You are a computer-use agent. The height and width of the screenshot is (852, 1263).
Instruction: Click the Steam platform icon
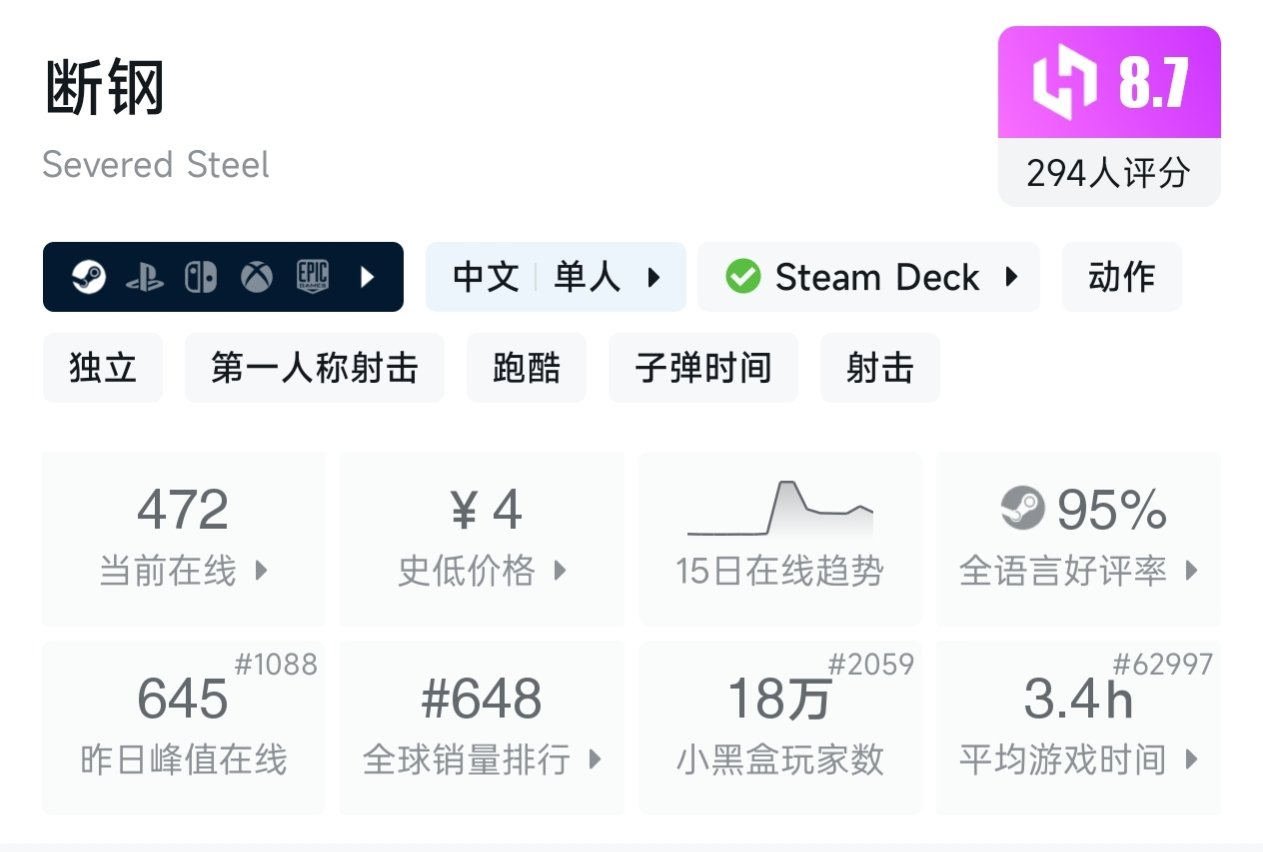[88, 277]
